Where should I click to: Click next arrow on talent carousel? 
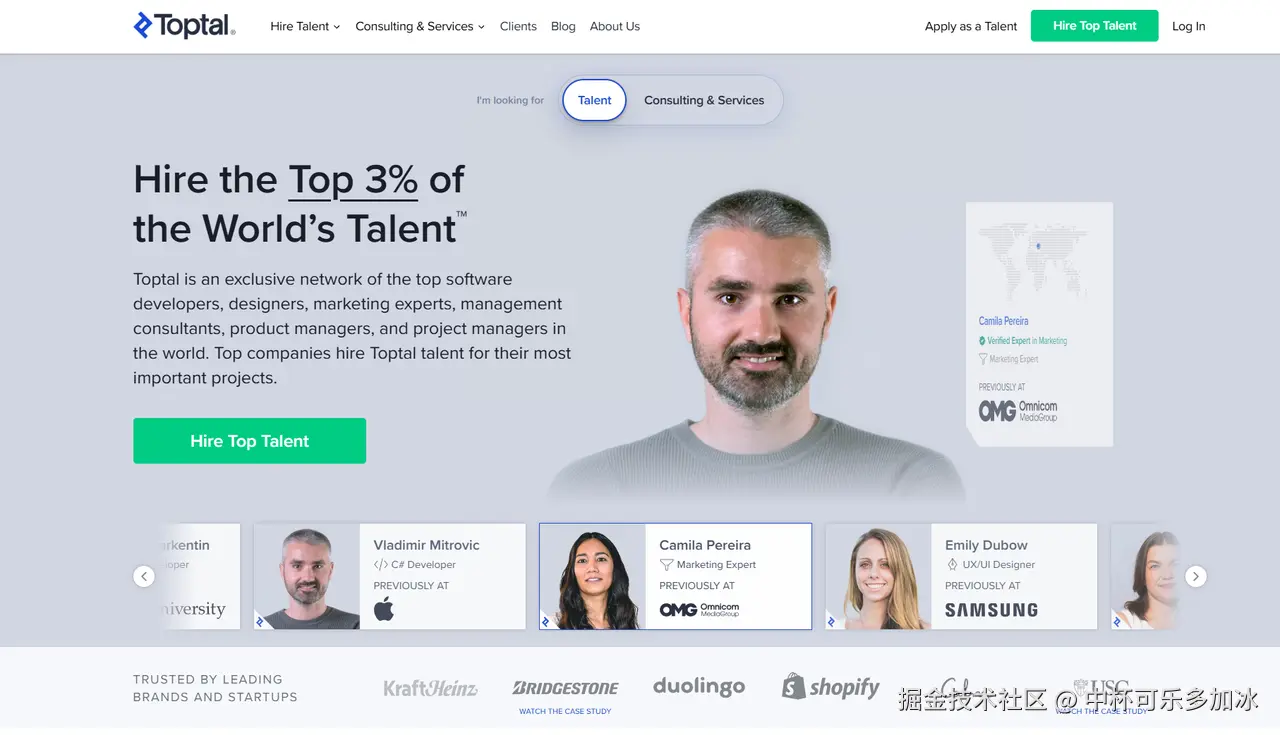tap(1195, 576)
